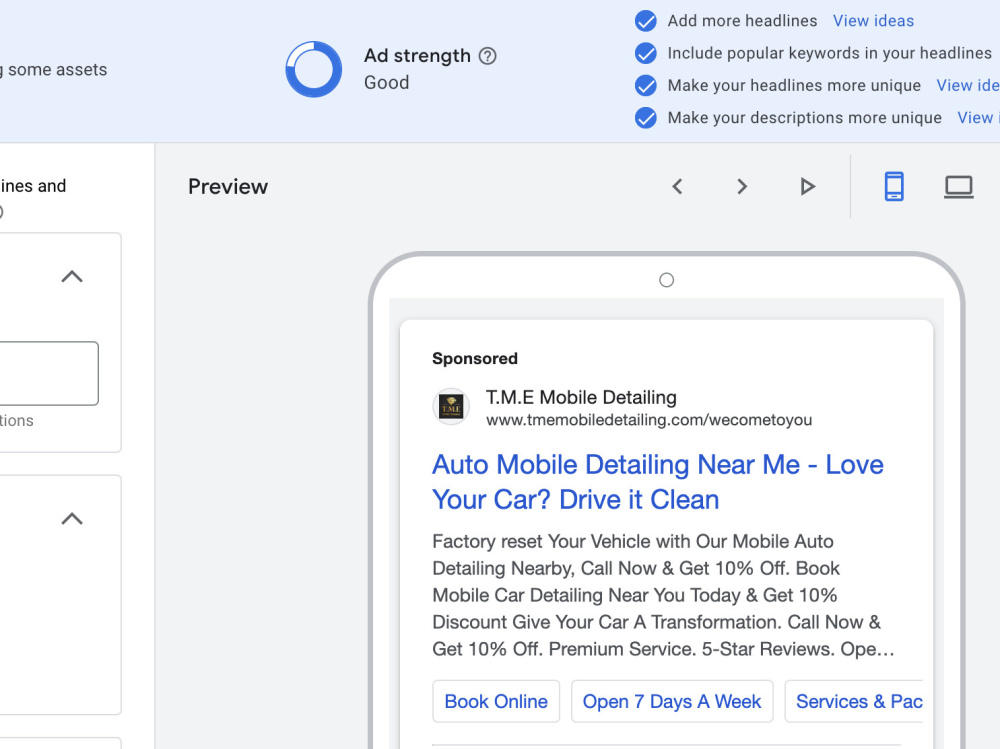
Task: Click the Open 7 Days A Week sitelink
Action: tap(672, 701)
